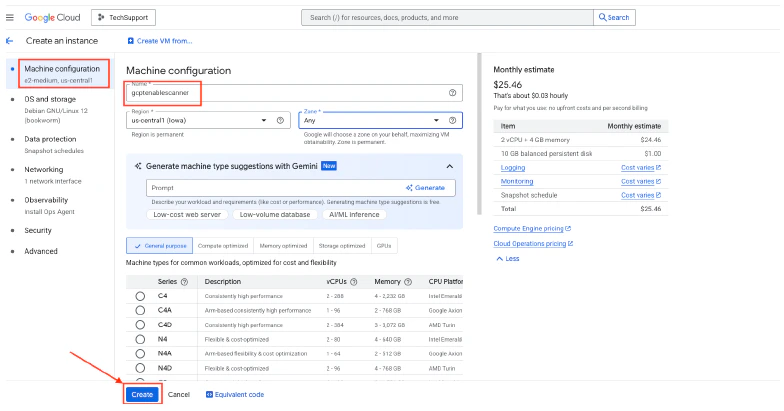Open the Zone dropdown set to Any
The width and height of the screenshot is (784, 411).
[380, 120]
